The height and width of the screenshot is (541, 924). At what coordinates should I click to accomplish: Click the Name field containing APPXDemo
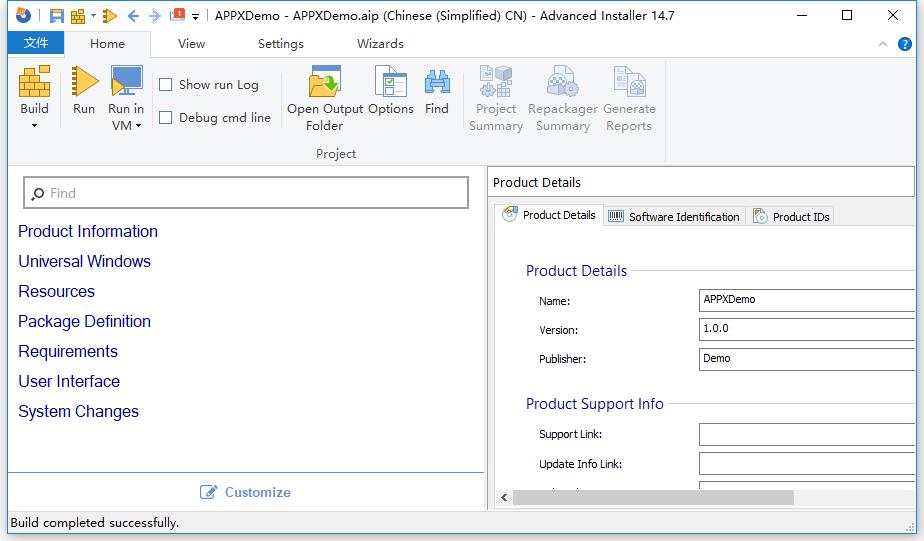pos(807,300)
